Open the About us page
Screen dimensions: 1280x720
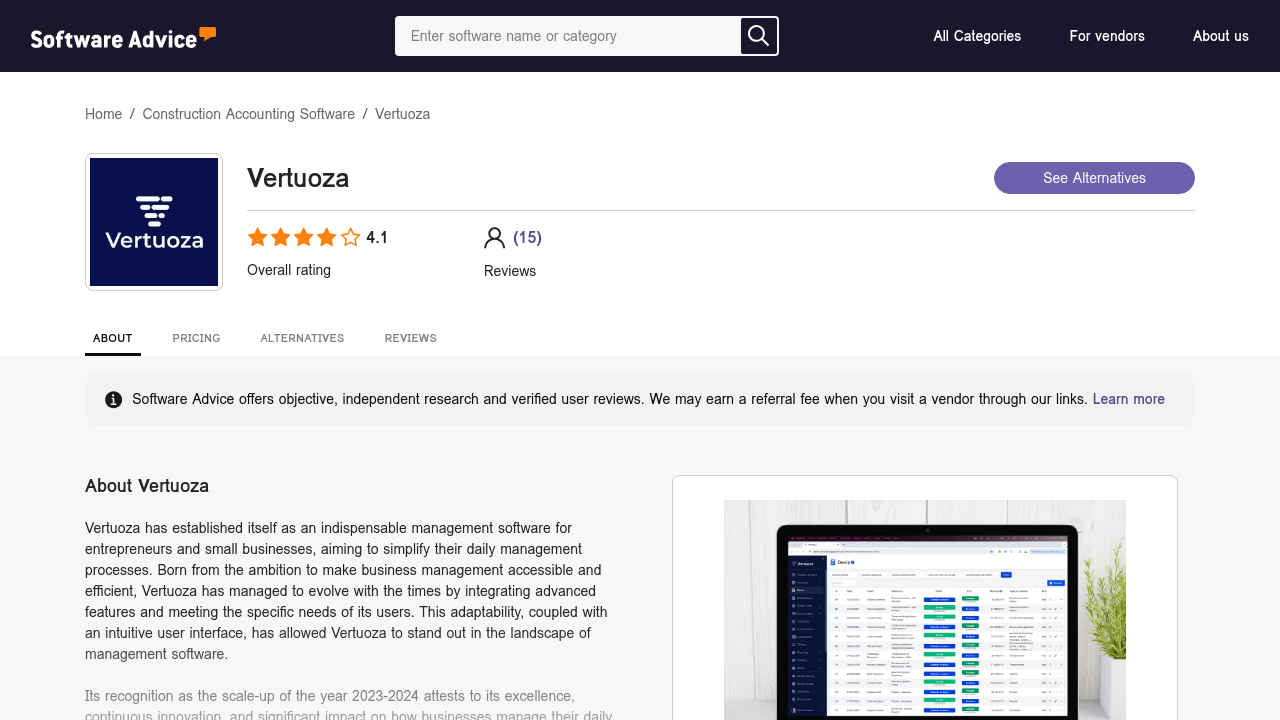click(1221, 36)
